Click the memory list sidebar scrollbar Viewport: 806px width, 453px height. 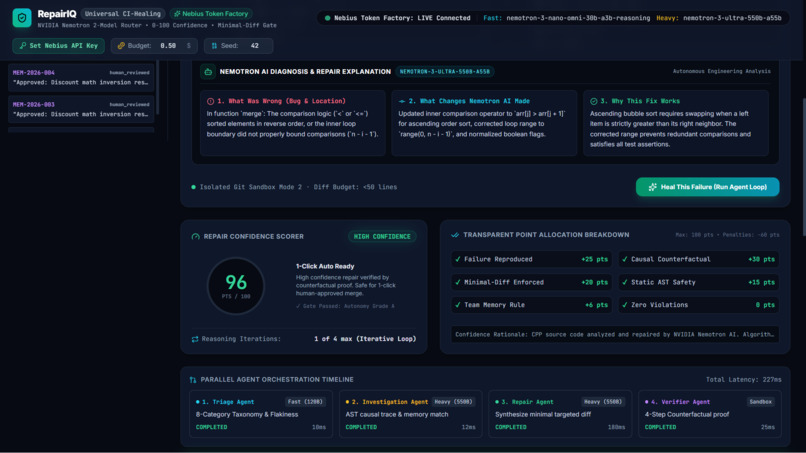pyautogui.click(x=157, y=87)
